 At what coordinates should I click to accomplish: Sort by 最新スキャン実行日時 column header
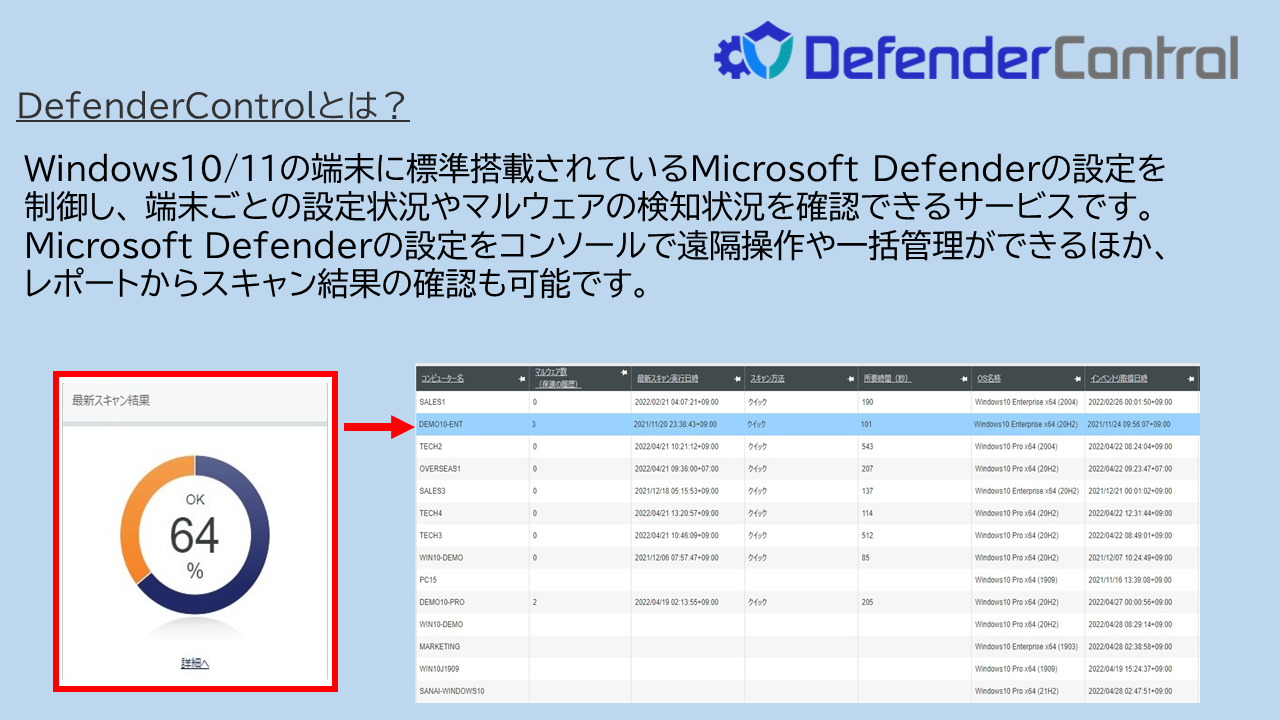667,379
